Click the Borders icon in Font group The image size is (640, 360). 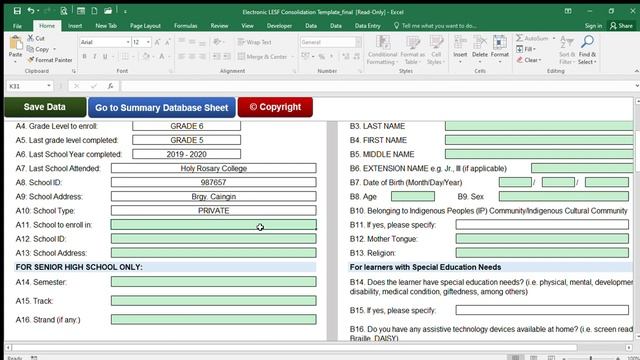tap(125, 56)
